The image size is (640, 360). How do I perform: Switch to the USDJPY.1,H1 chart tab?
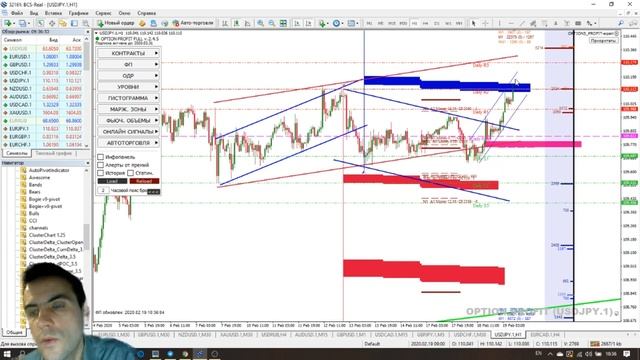pyautogui.click(x=508, y=335)
